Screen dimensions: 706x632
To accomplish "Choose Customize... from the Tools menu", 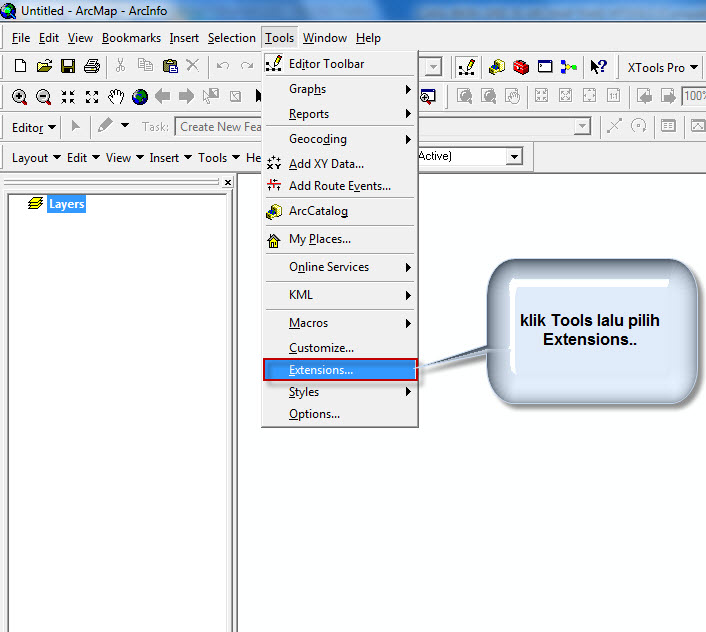I will tap(340, 348).
